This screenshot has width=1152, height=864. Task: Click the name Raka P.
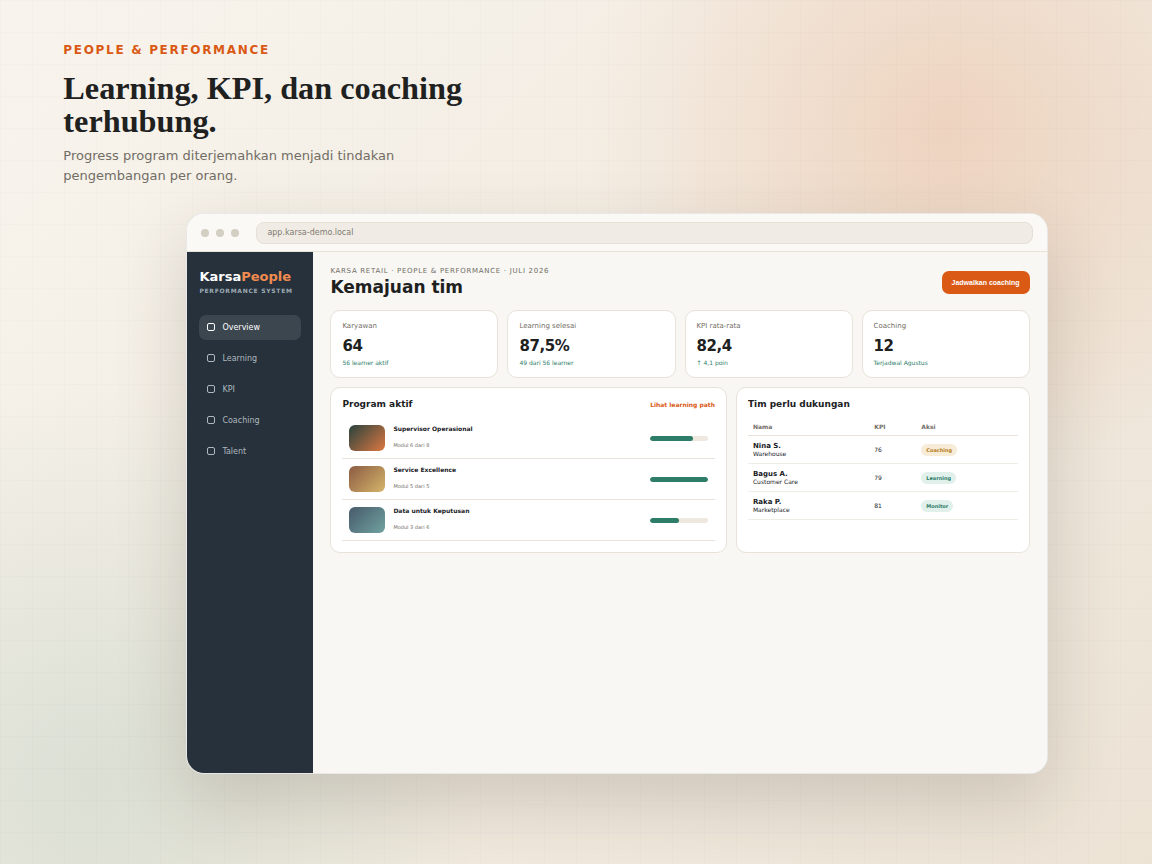click(767, 501)
